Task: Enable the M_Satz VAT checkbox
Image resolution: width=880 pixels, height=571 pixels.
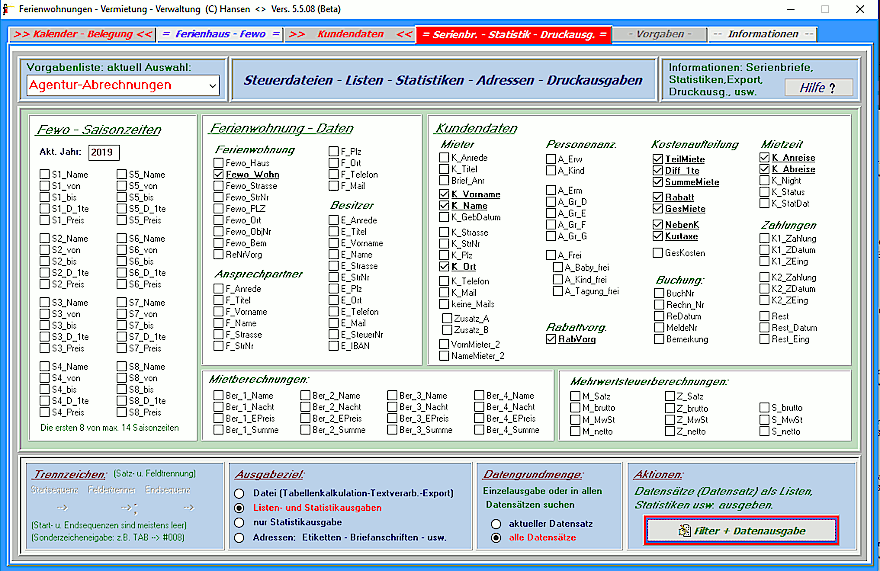Action: click(x=575, y=396)
